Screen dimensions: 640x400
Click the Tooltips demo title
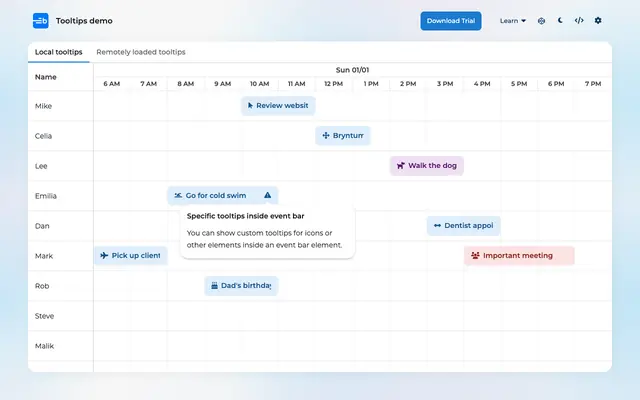pyautogui.click(x=84, y=21)
